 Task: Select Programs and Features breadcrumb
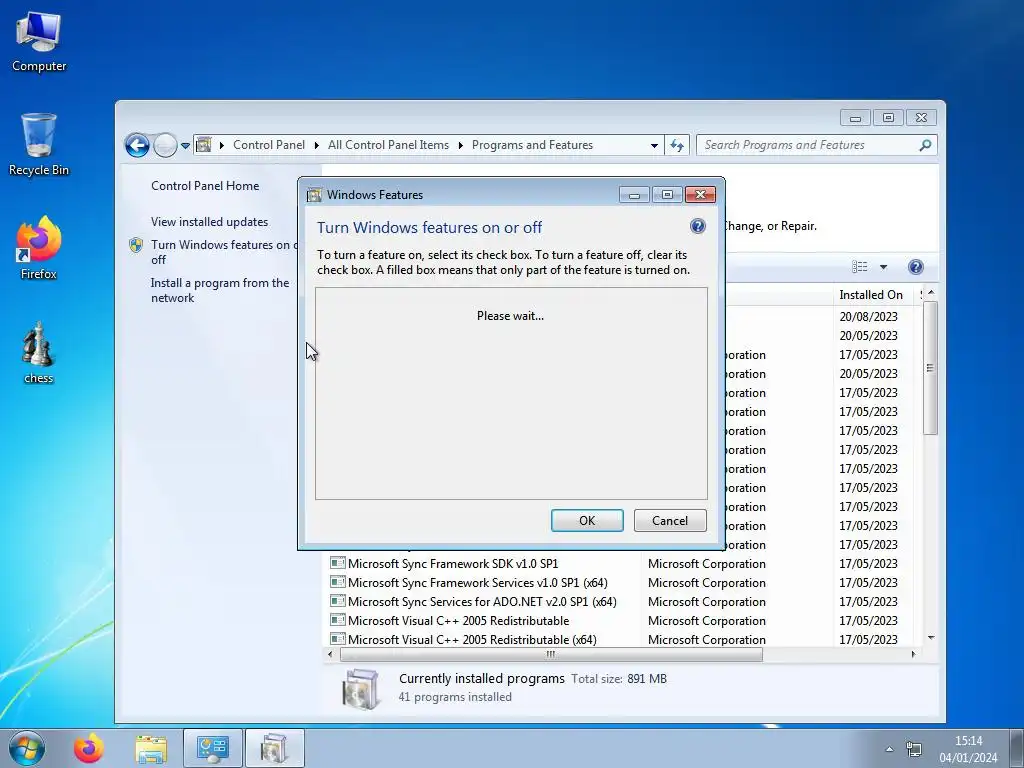click(x=532, y=145)
